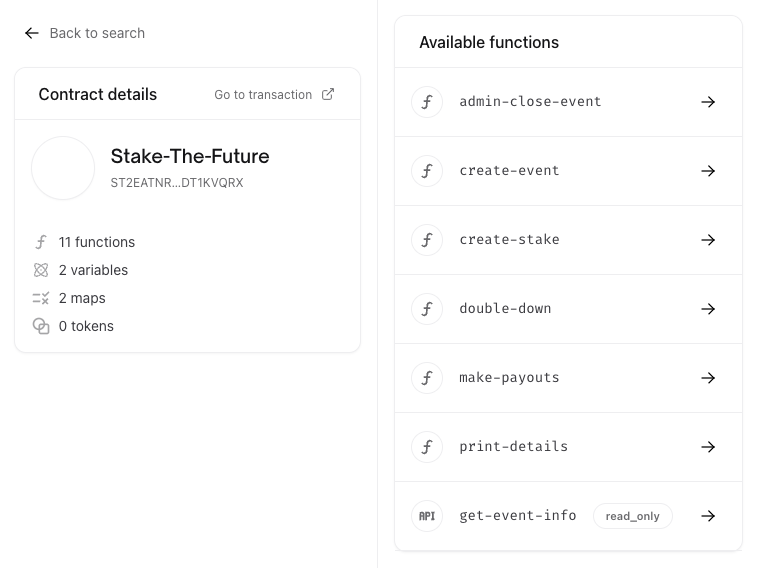
Task: Click the function icon next to print-details
Action: 427,447
